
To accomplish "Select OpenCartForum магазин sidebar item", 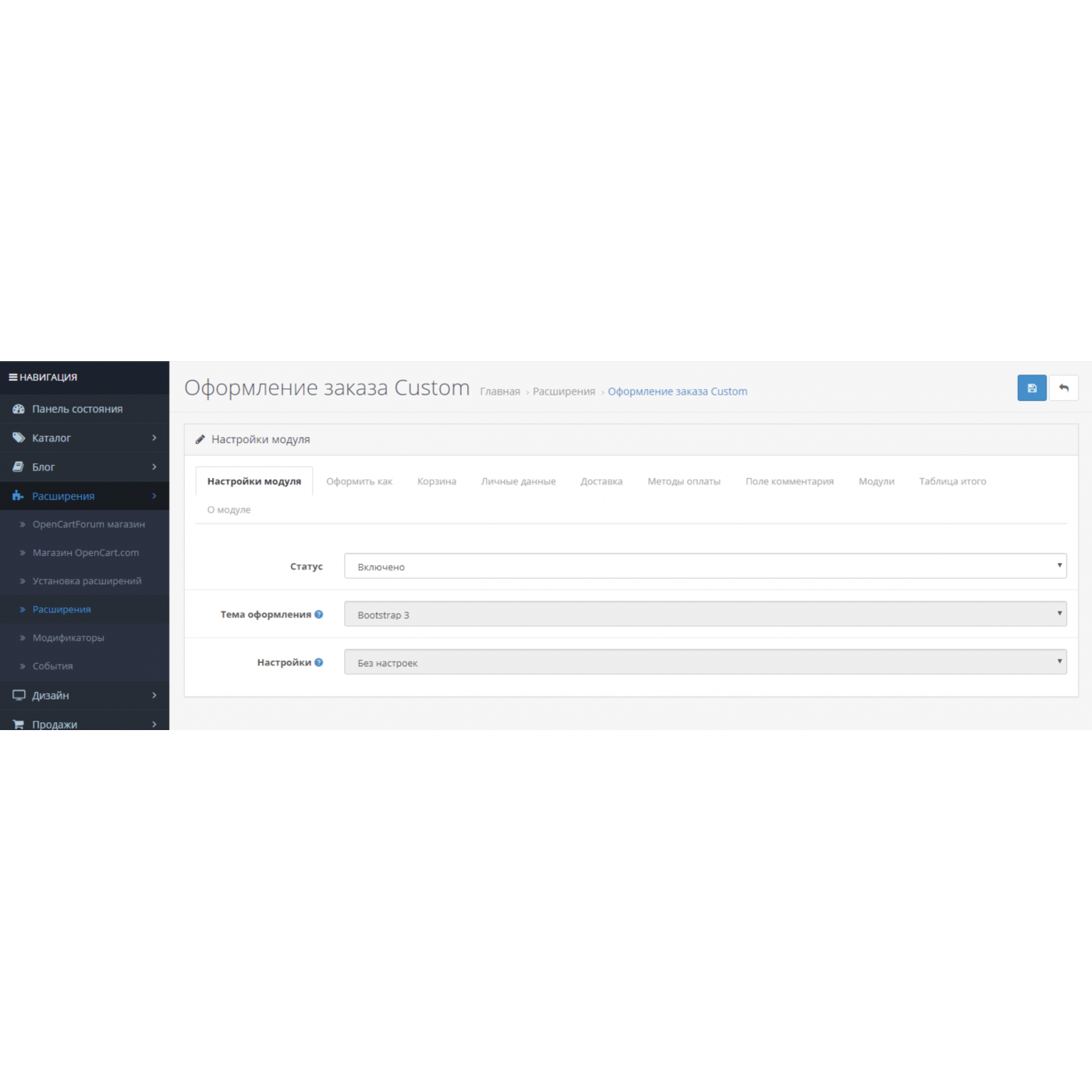I will point(88,524).
